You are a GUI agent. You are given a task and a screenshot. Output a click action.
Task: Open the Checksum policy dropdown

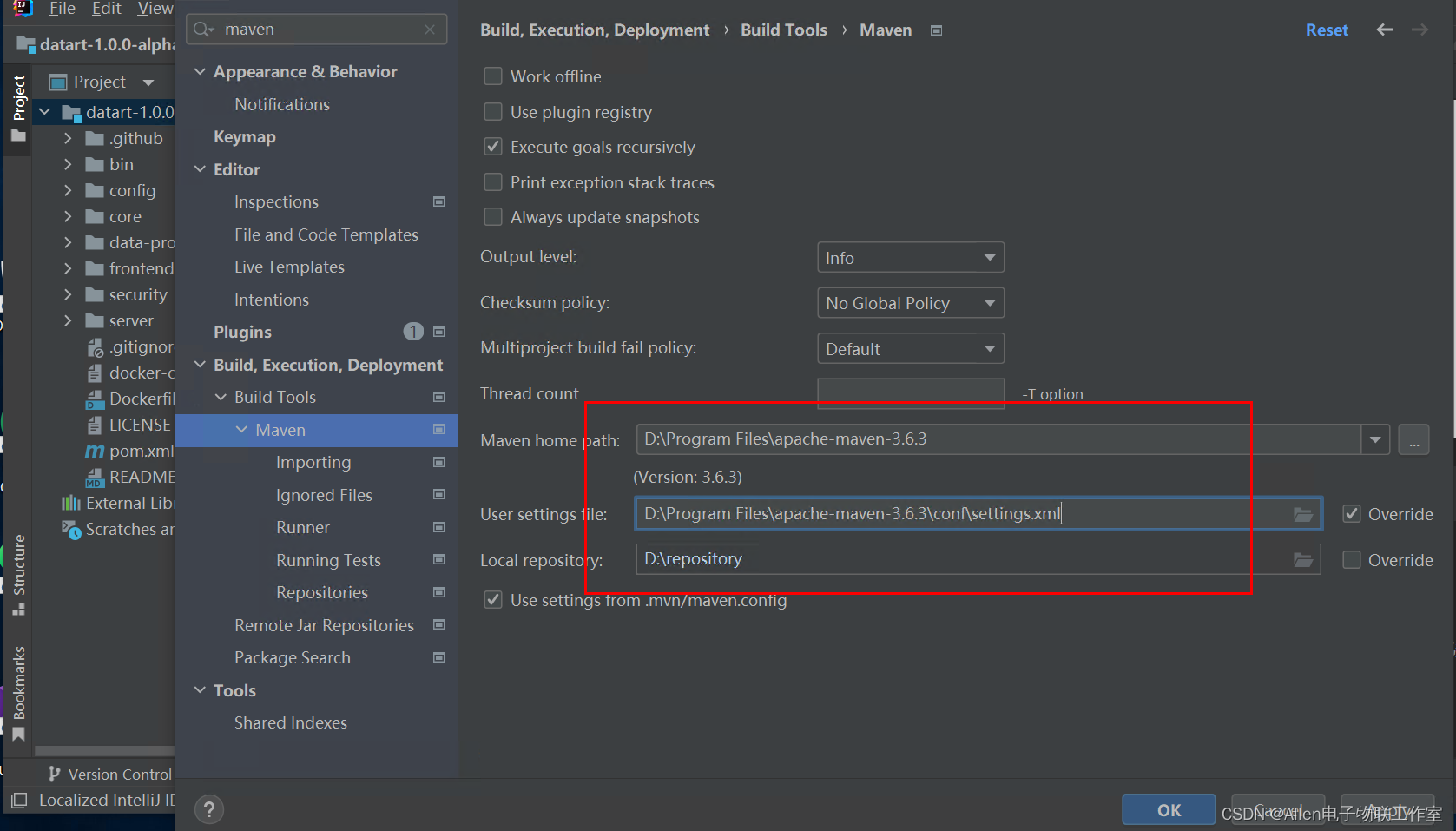(911, 303)
